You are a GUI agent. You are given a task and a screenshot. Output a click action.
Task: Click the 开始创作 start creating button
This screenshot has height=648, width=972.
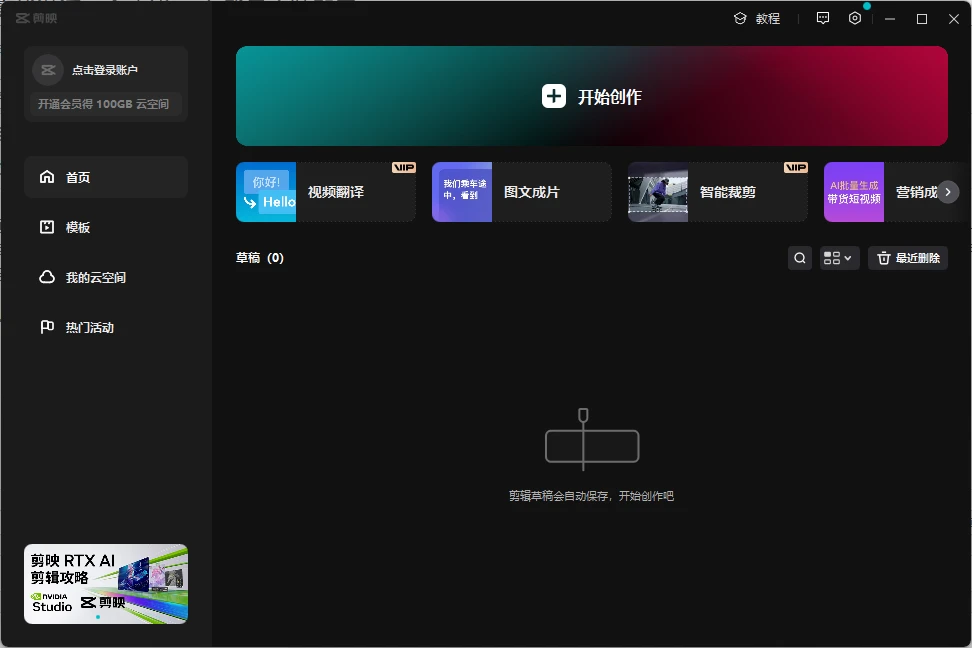click(591, 96)
